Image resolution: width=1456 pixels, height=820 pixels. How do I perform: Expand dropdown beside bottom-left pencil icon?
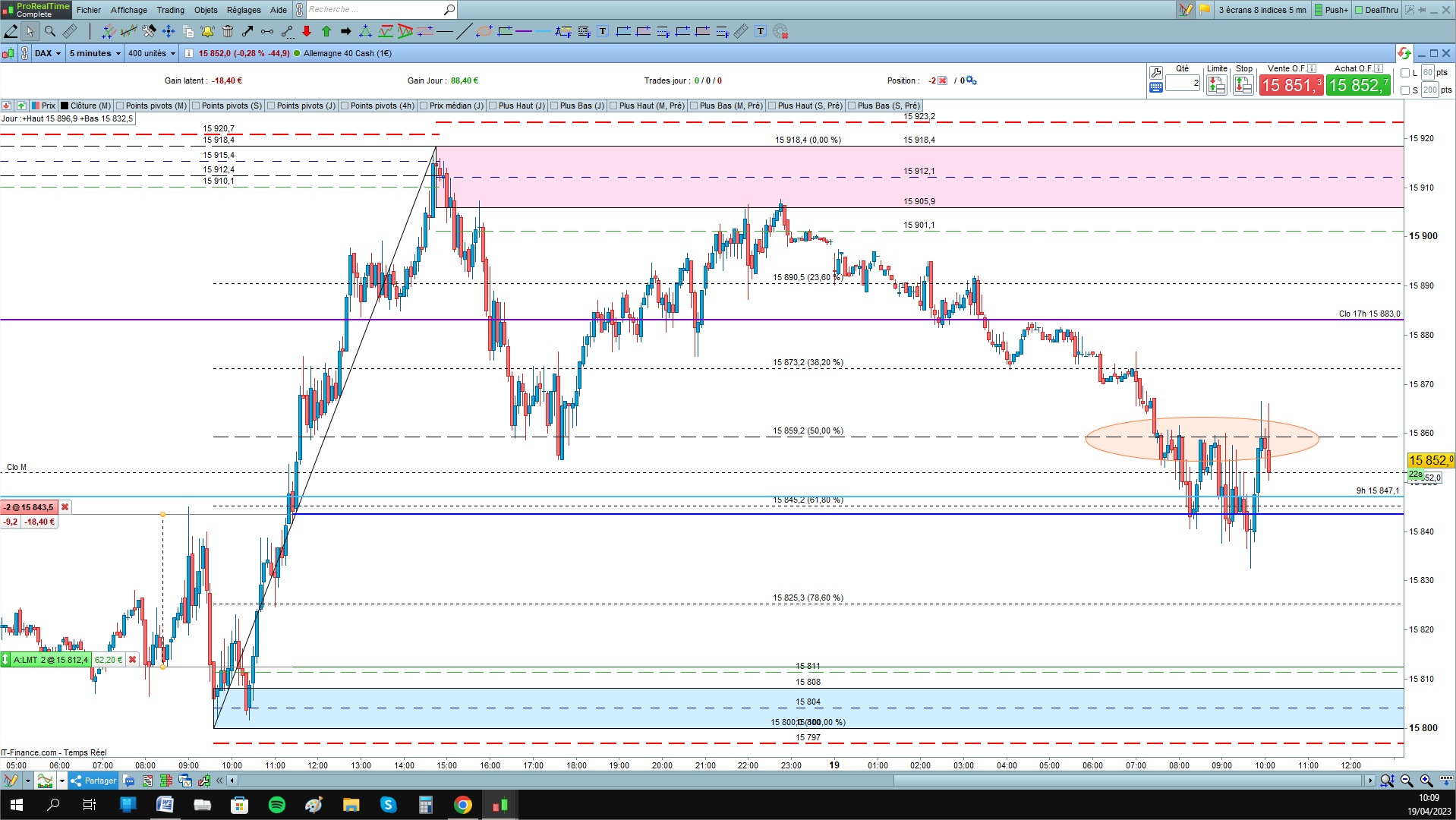pyautogui.click(x=27, y=781)
